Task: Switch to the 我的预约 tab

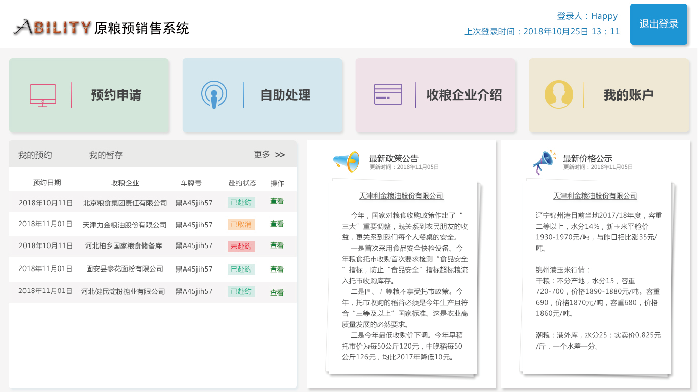Action: pyautogui.click(x=35, y=155)
